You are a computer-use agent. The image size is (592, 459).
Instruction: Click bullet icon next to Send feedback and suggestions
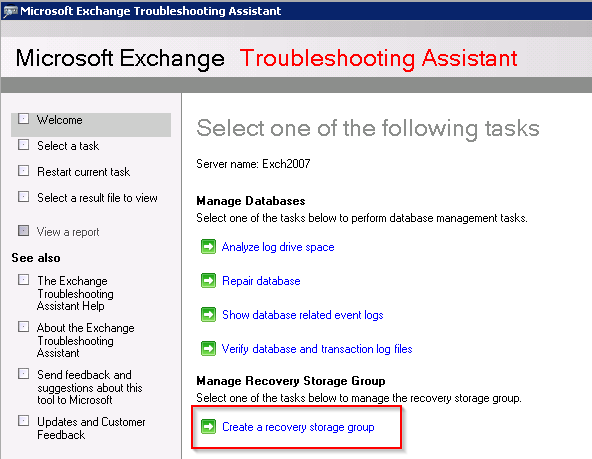[x=23, y=374]
